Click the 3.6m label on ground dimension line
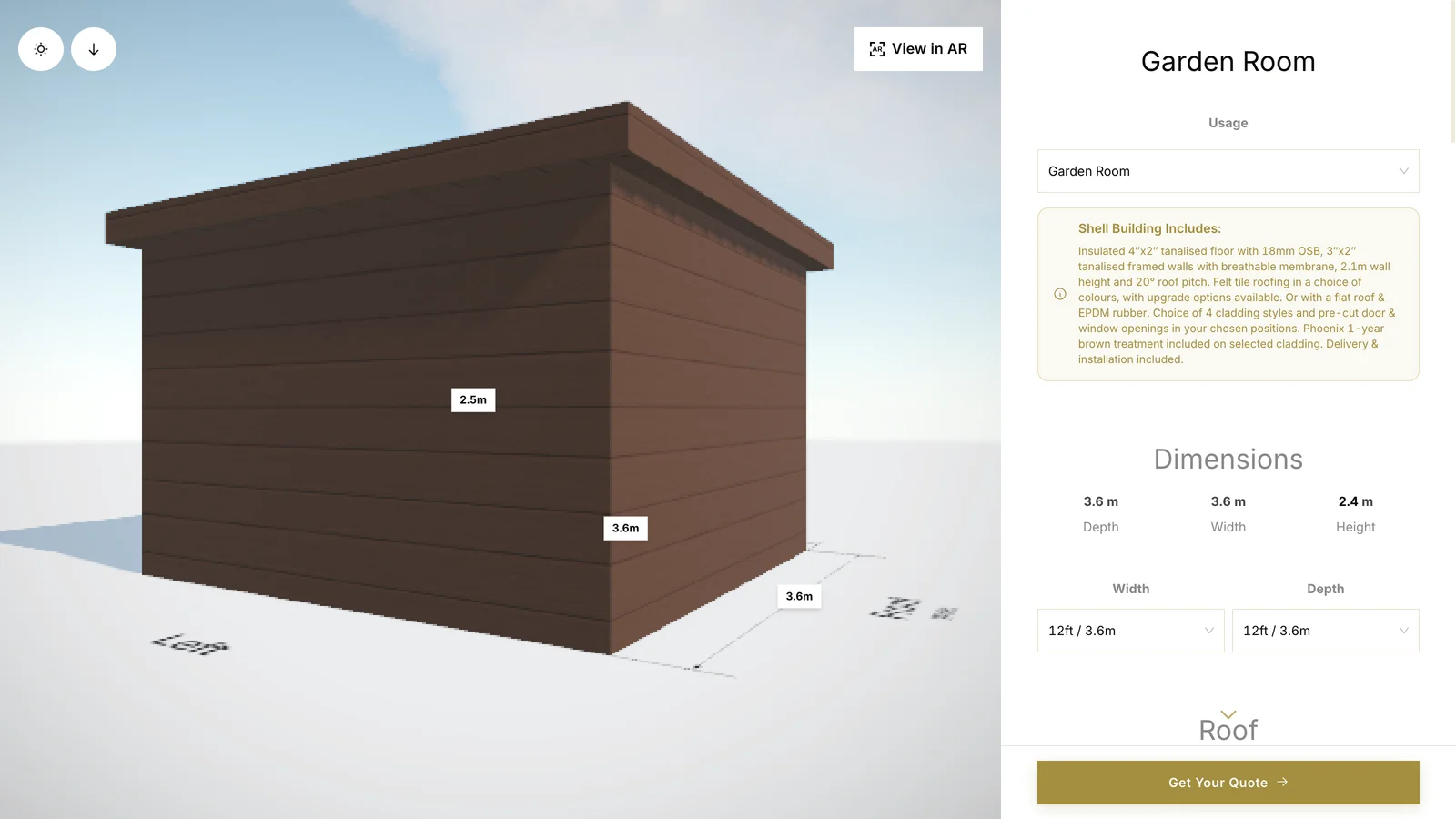Viewport: 1456px width, 819px height. (x=799, y=596)
